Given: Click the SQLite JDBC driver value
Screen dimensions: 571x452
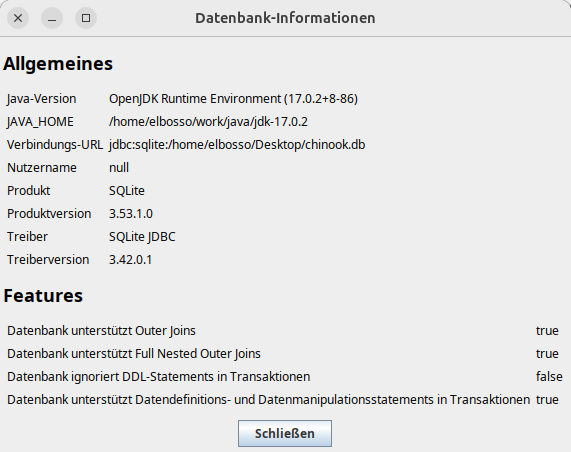Looking at the screenshot, I should (x=142, y=236).
